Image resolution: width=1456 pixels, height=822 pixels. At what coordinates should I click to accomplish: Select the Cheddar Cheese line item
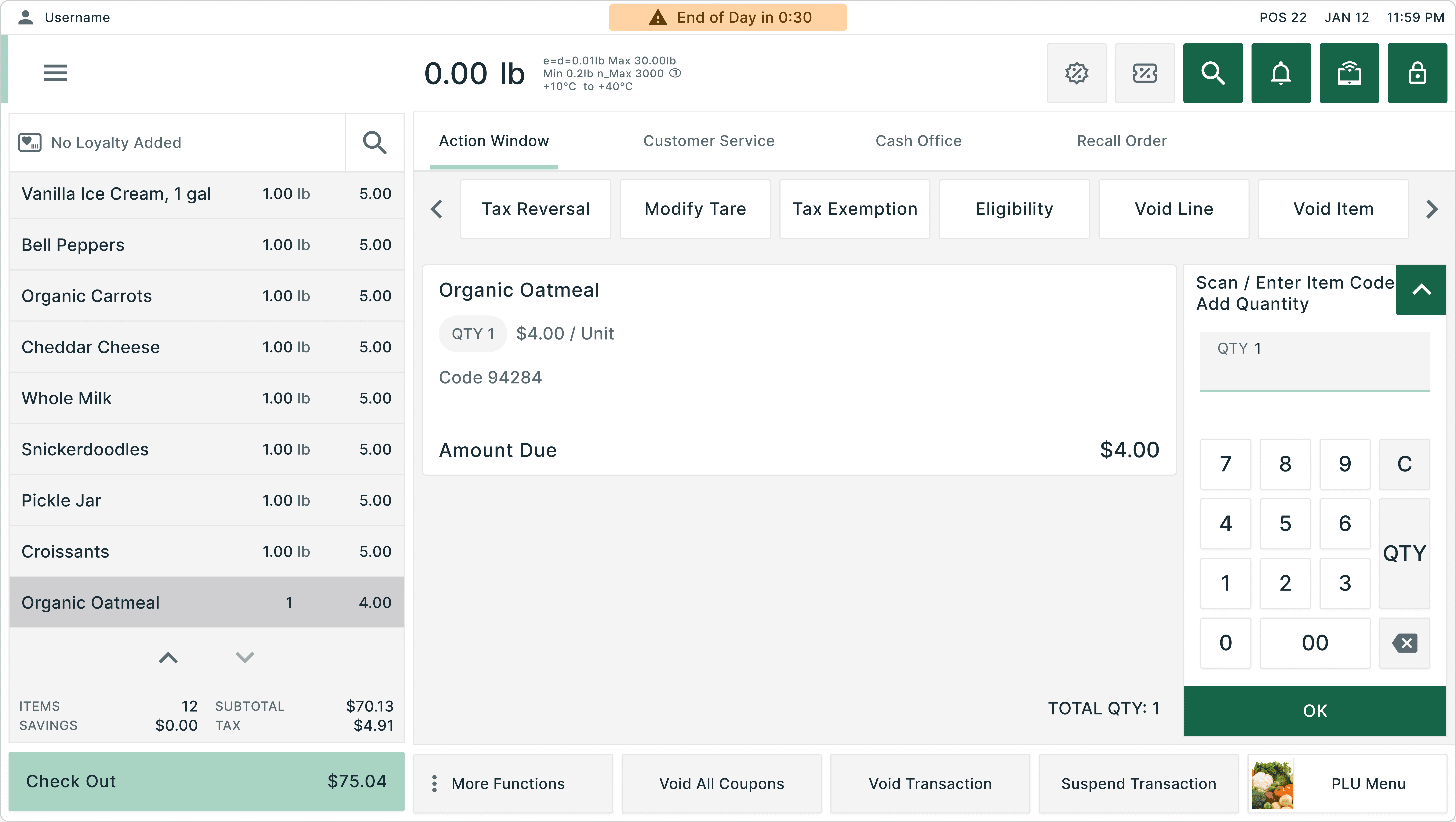(206, 347)
